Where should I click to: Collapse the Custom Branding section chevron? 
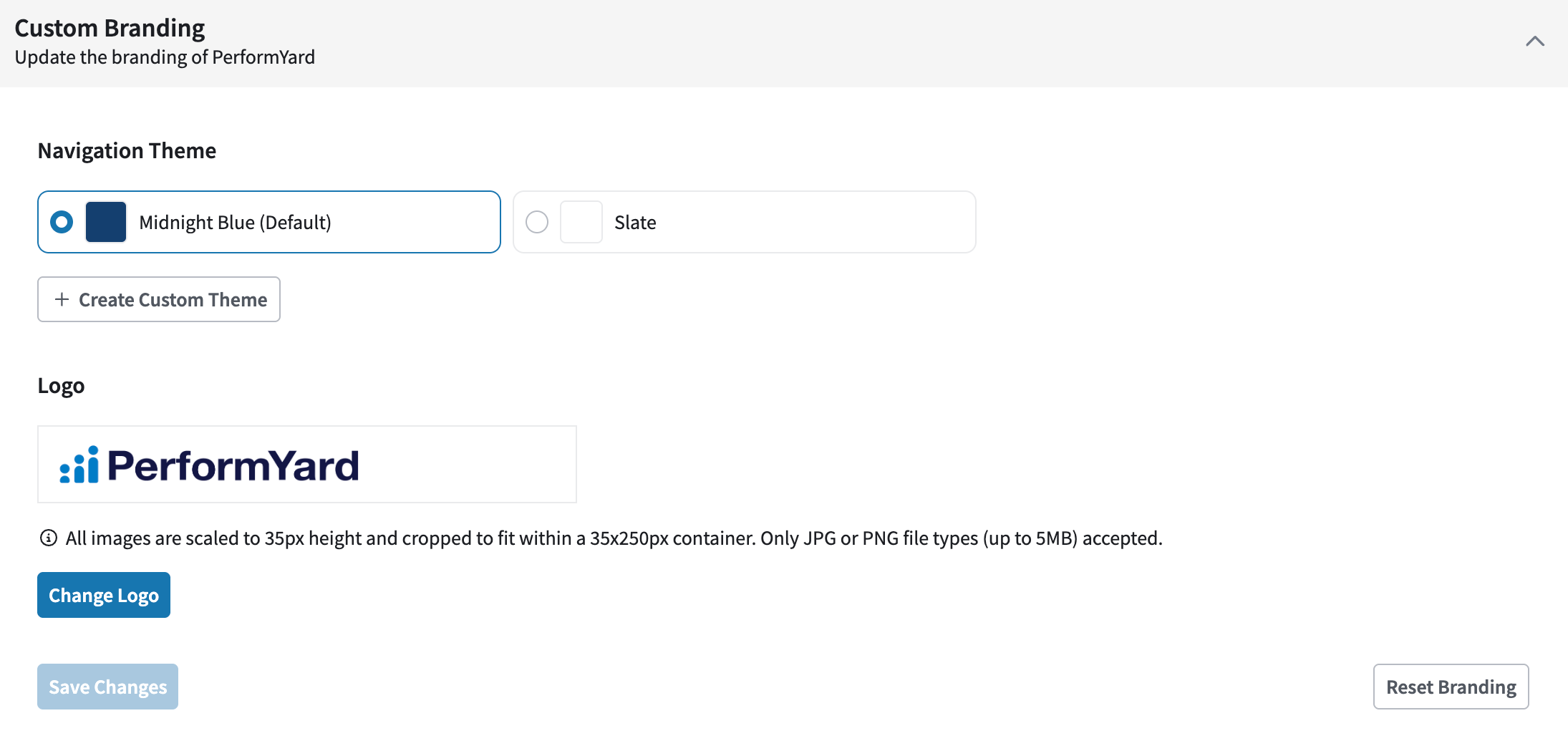point(1534,42)
